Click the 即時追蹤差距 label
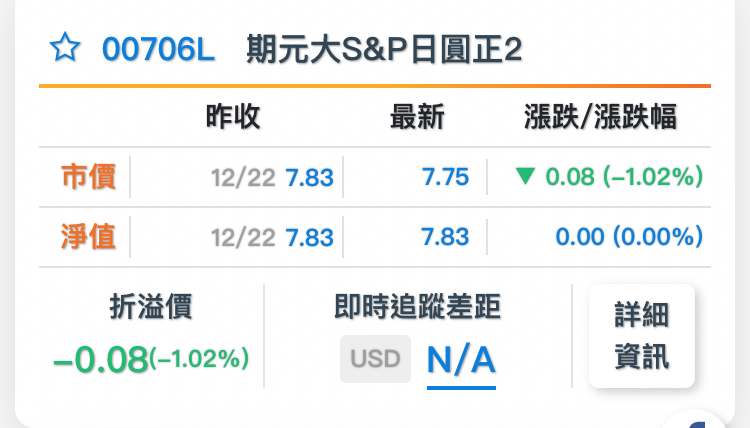Viewport: 750px width, 428px height. click(417, 306)
